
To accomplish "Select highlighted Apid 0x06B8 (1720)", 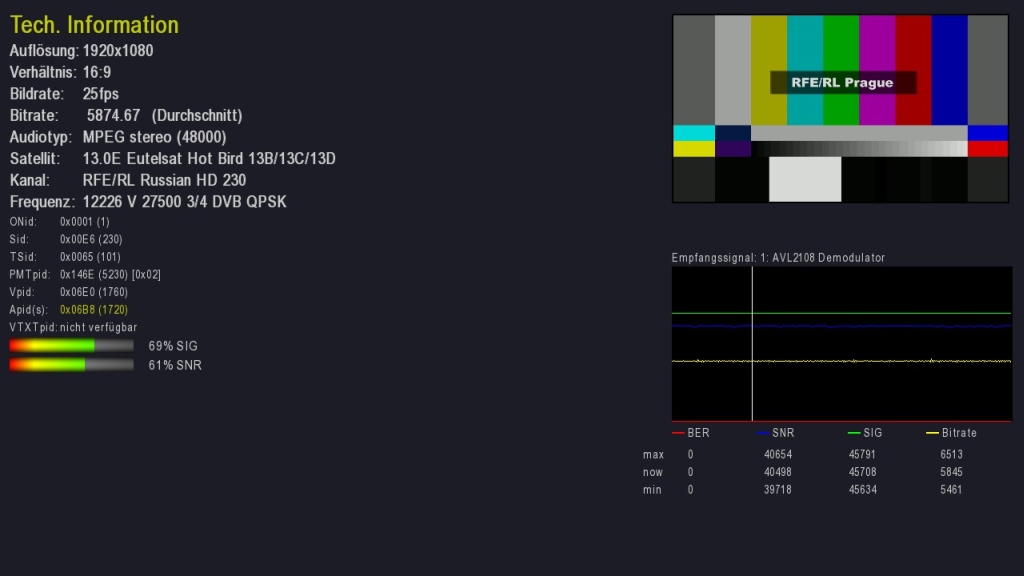I will 93,310.
